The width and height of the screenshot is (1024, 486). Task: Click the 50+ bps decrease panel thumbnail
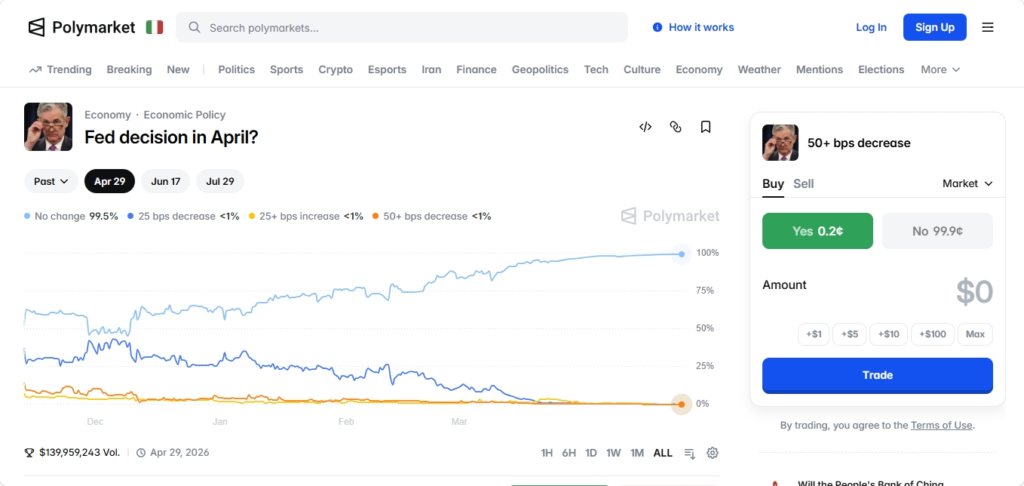780,142
